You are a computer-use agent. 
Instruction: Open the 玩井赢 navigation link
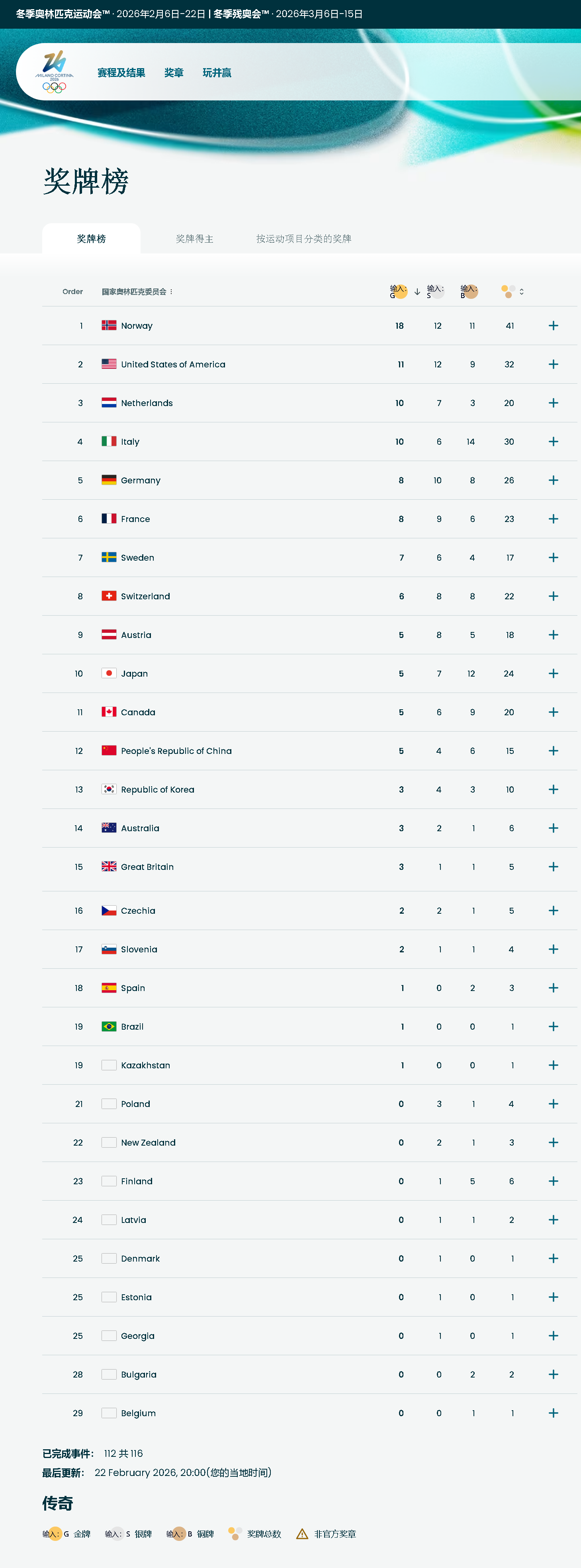tap(217, 73)
